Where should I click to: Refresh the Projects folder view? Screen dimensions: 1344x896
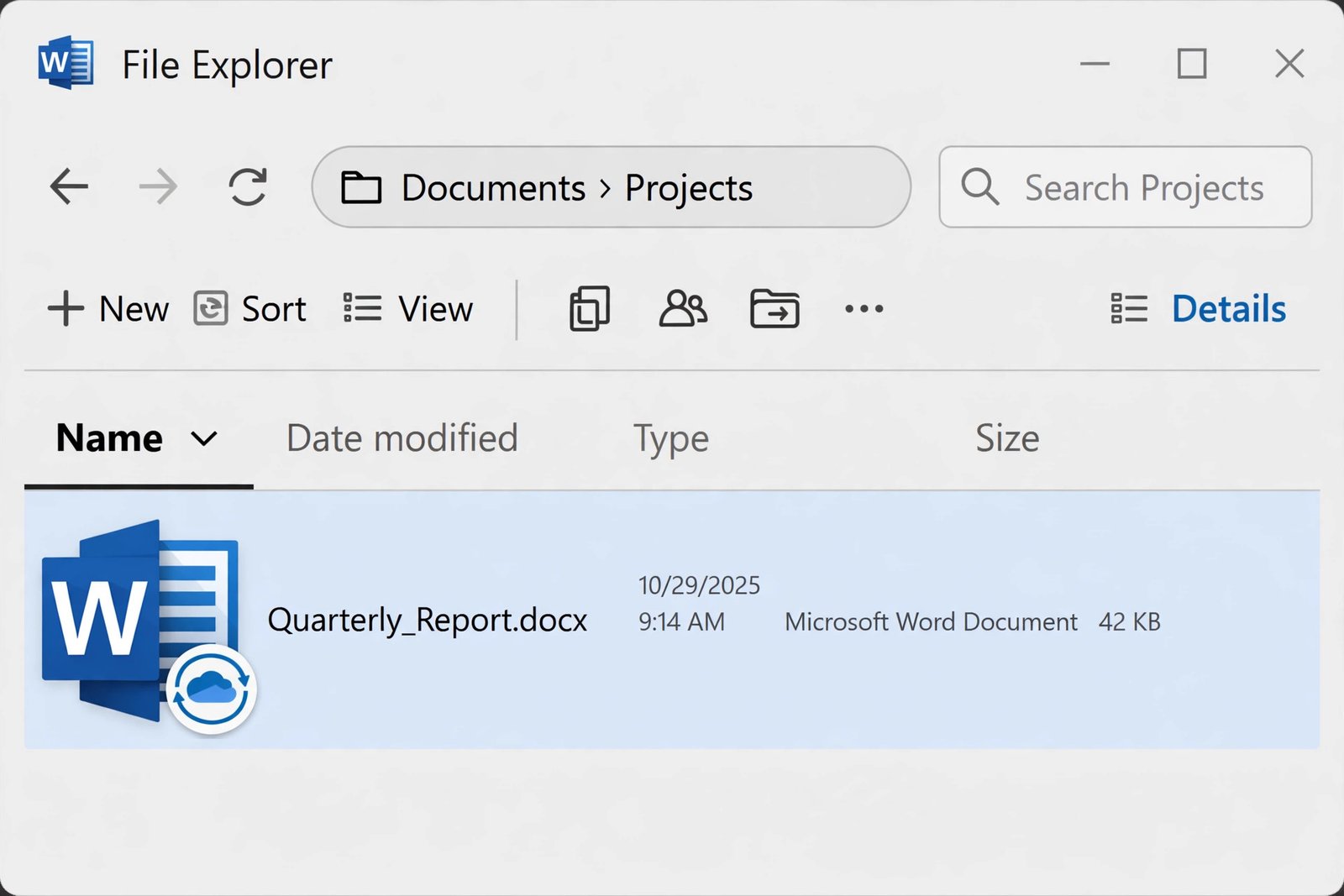(248, 186)
